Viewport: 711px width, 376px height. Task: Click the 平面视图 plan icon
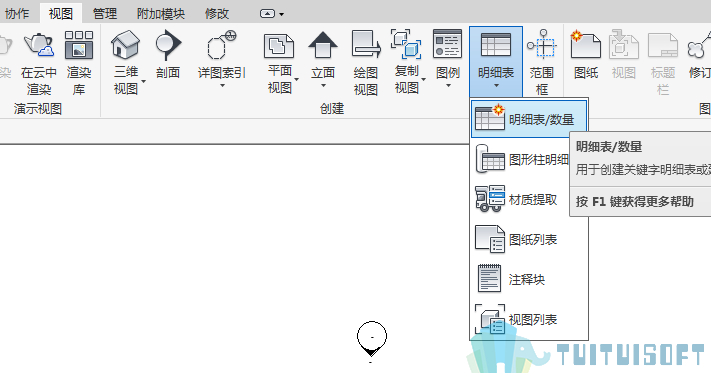tap(279, 46)
